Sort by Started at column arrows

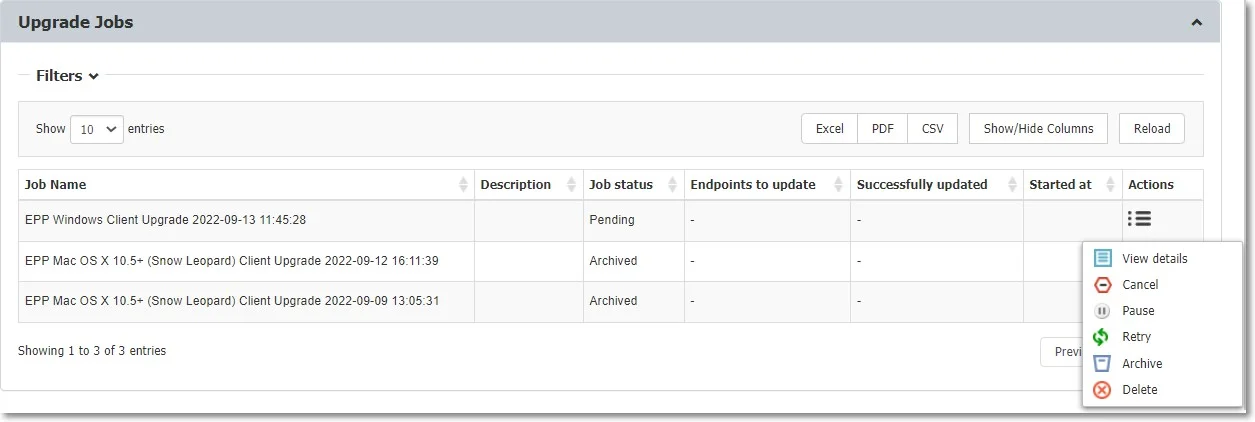[x=1111, y=185]
